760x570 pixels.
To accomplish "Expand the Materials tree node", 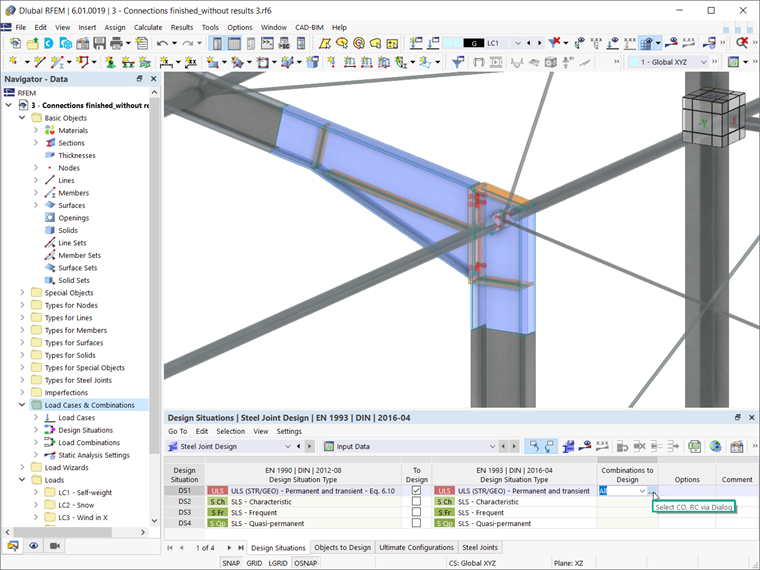I will click(x=36, y=130).
